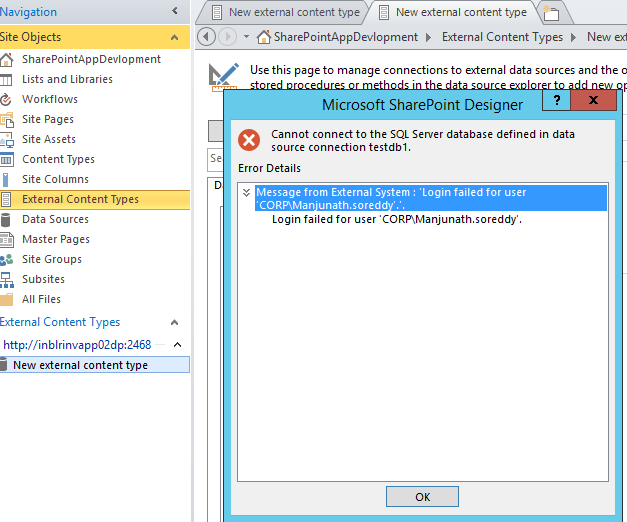The image size is (627, 522).
Task: Click the Data Sources cylinder icon
Action: (5, 220)
